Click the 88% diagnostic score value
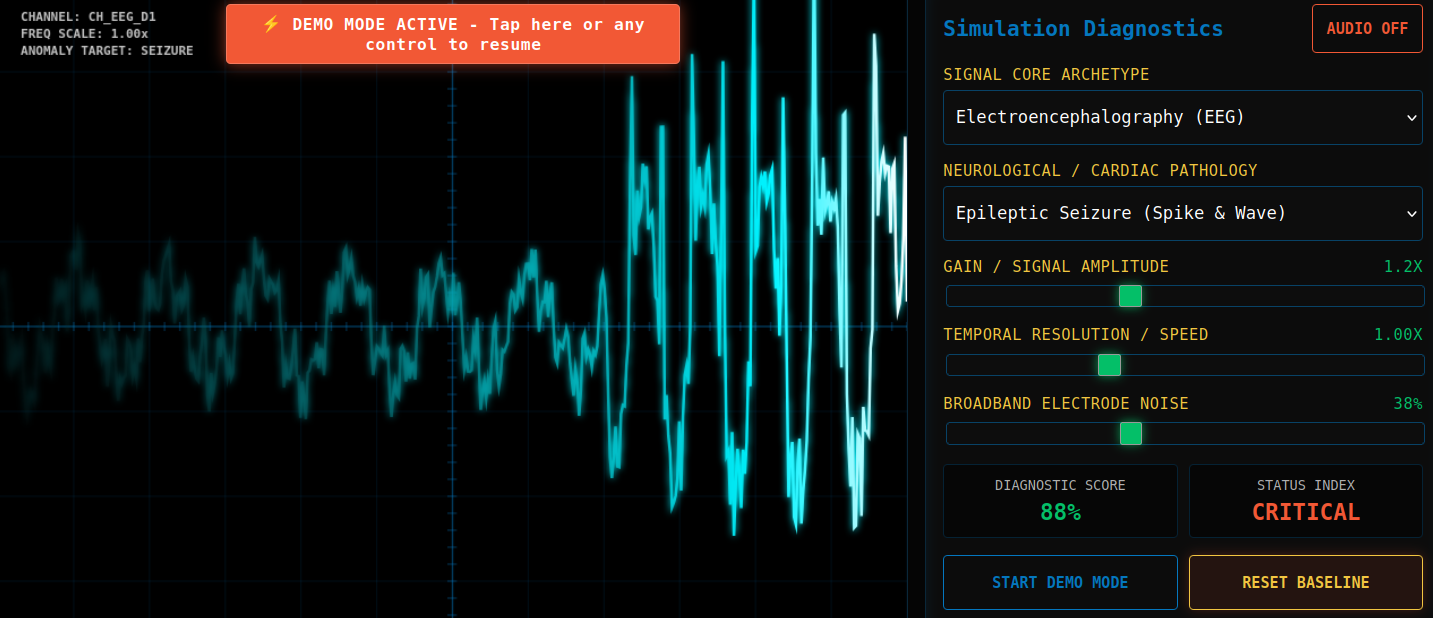Viewport: 1433px width, 618px height. coord(1060,512)
